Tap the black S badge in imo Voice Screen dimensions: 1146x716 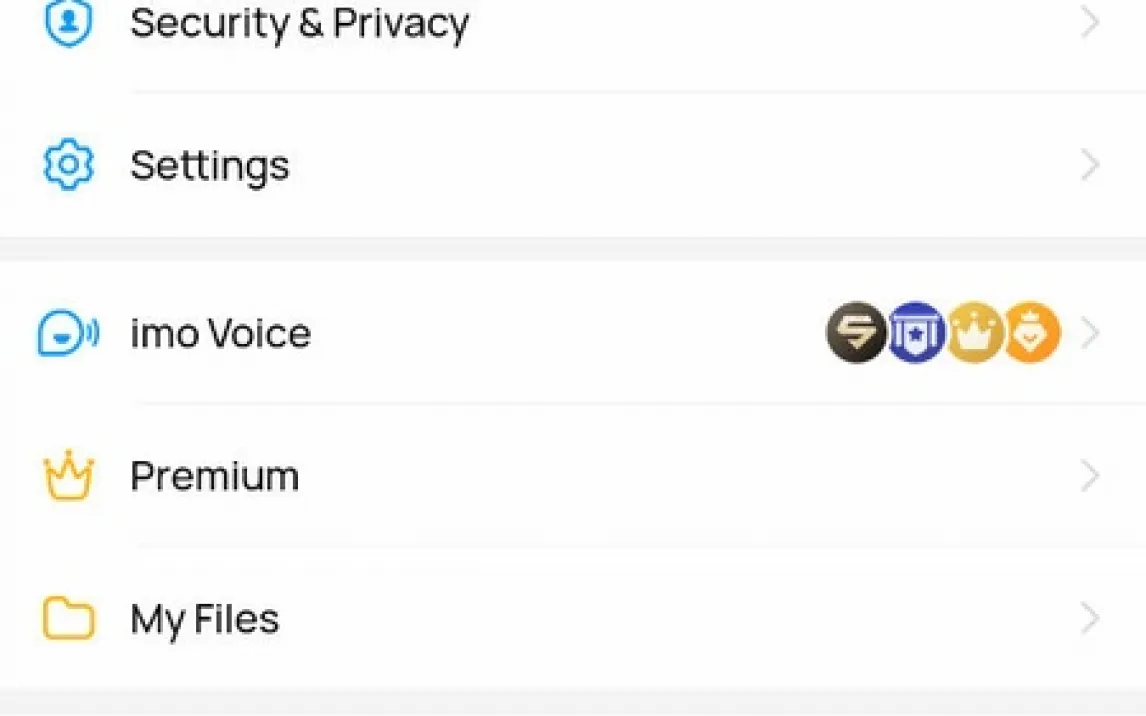click(x=856, y=332)
